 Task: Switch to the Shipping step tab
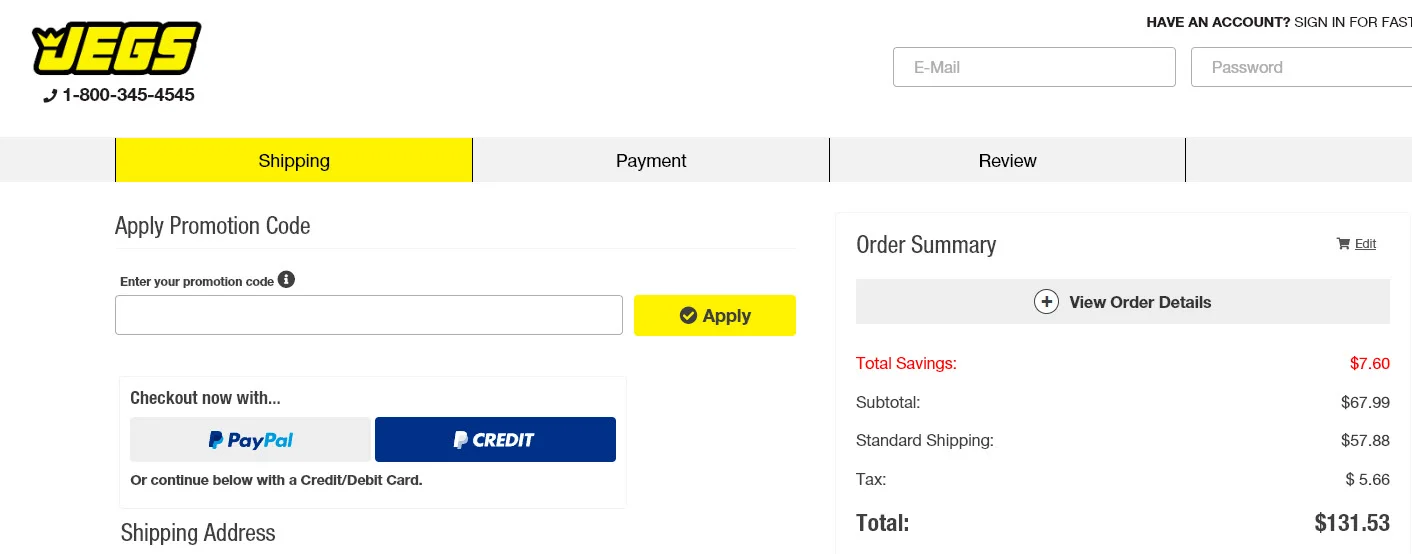[294, 161]
